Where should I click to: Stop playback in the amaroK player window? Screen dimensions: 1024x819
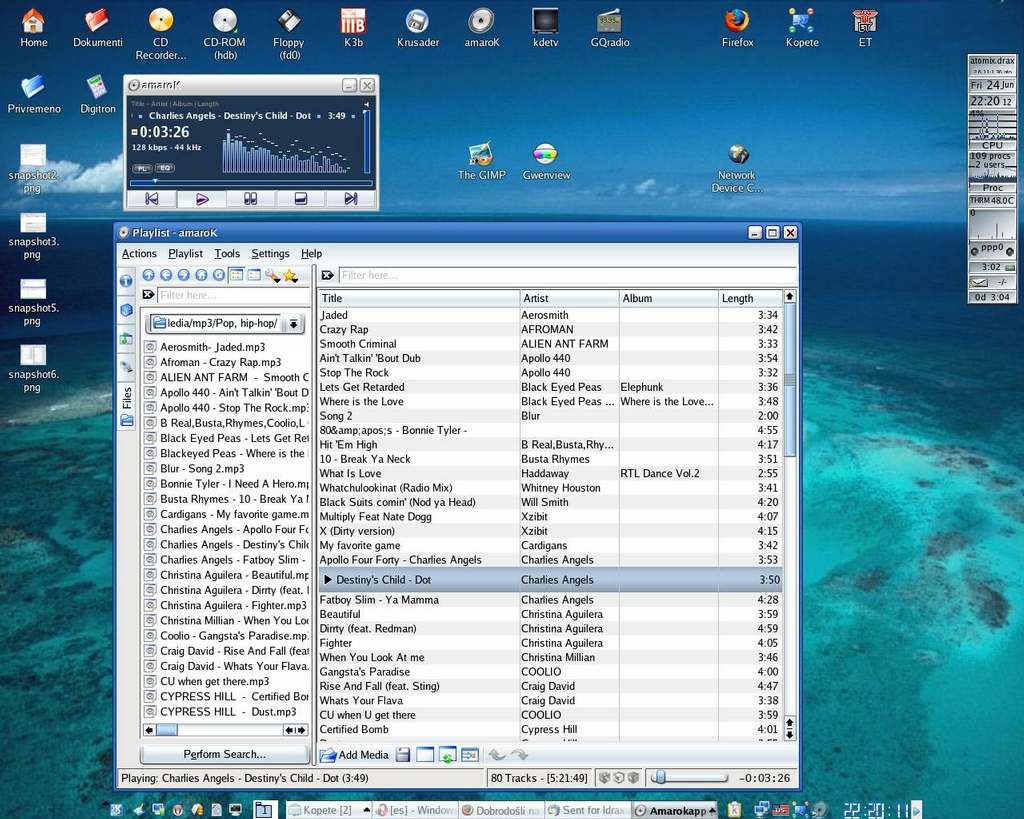coord(300,199)
